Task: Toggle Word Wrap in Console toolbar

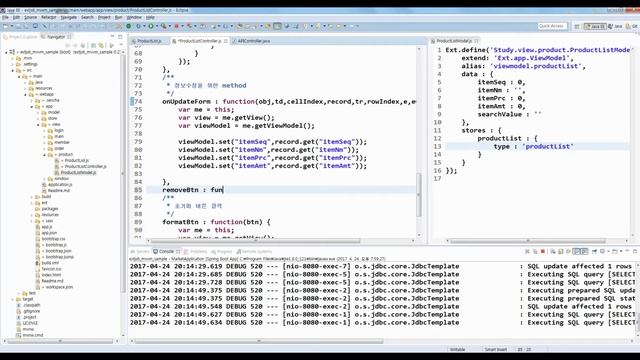Action: tap(568, 251)
